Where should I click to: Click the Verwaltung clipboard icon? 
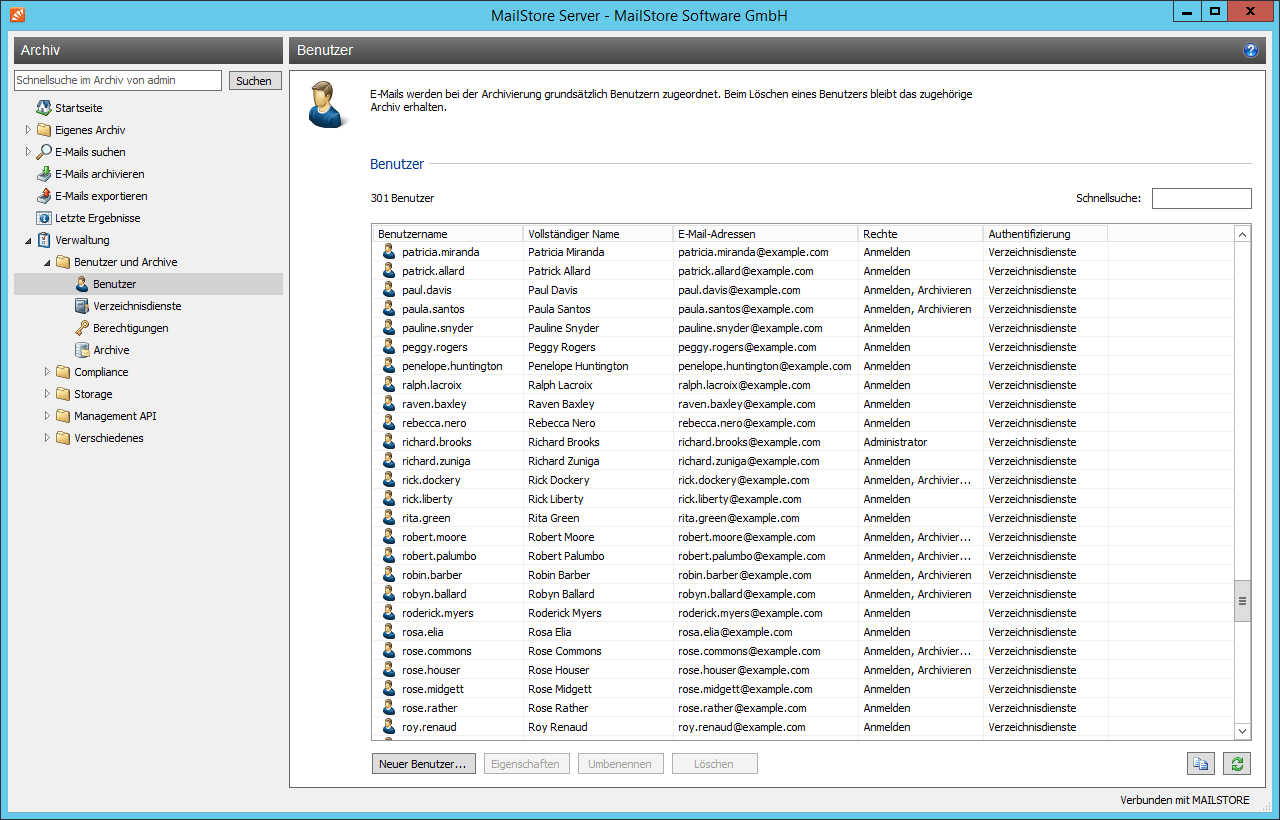[x=44, y=240]
